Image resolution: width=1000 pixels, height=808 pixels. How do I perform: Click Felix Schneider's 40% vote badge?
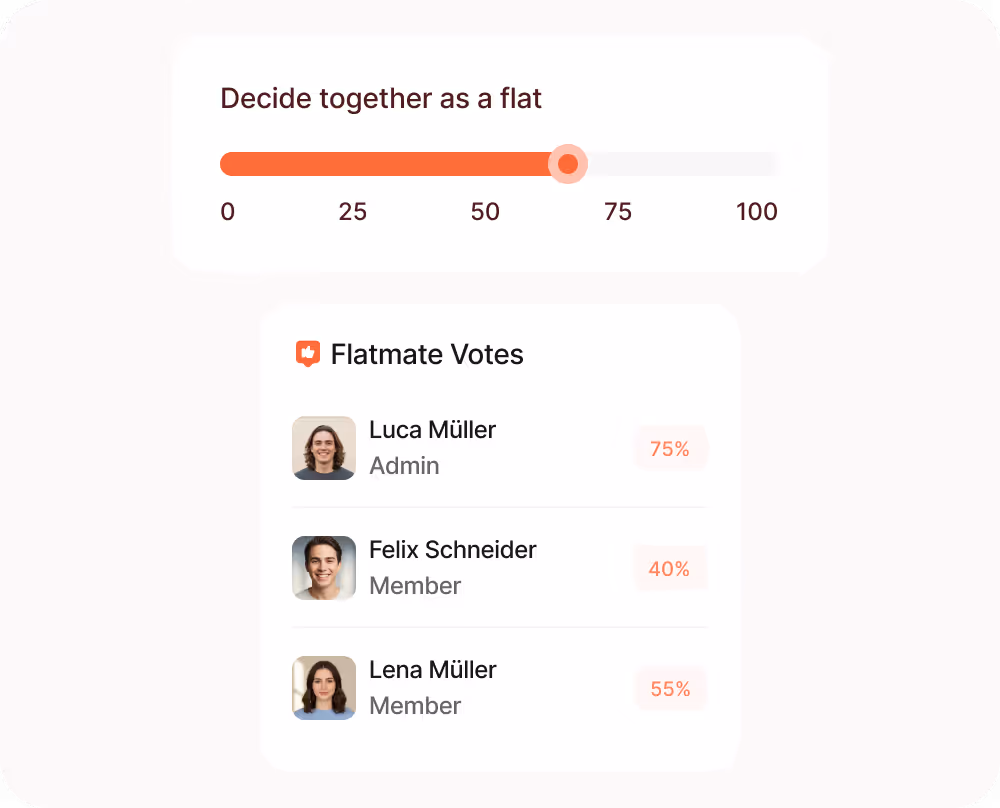point(670,568)
